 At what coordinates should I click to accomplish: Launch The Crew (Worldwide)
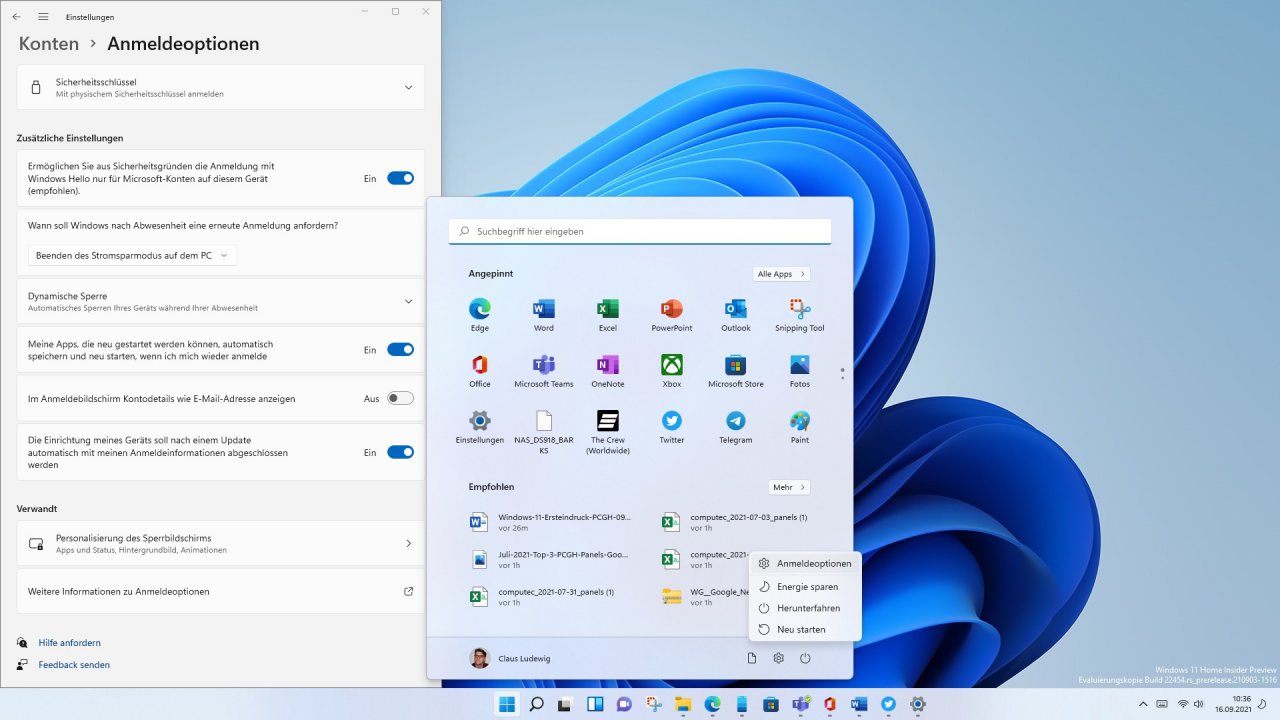pos(608,432)
